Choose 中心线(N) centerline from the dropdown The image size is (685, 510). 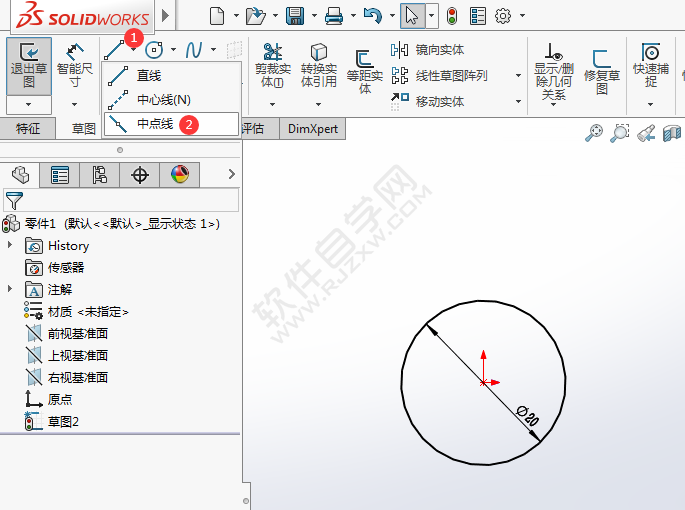172,100
